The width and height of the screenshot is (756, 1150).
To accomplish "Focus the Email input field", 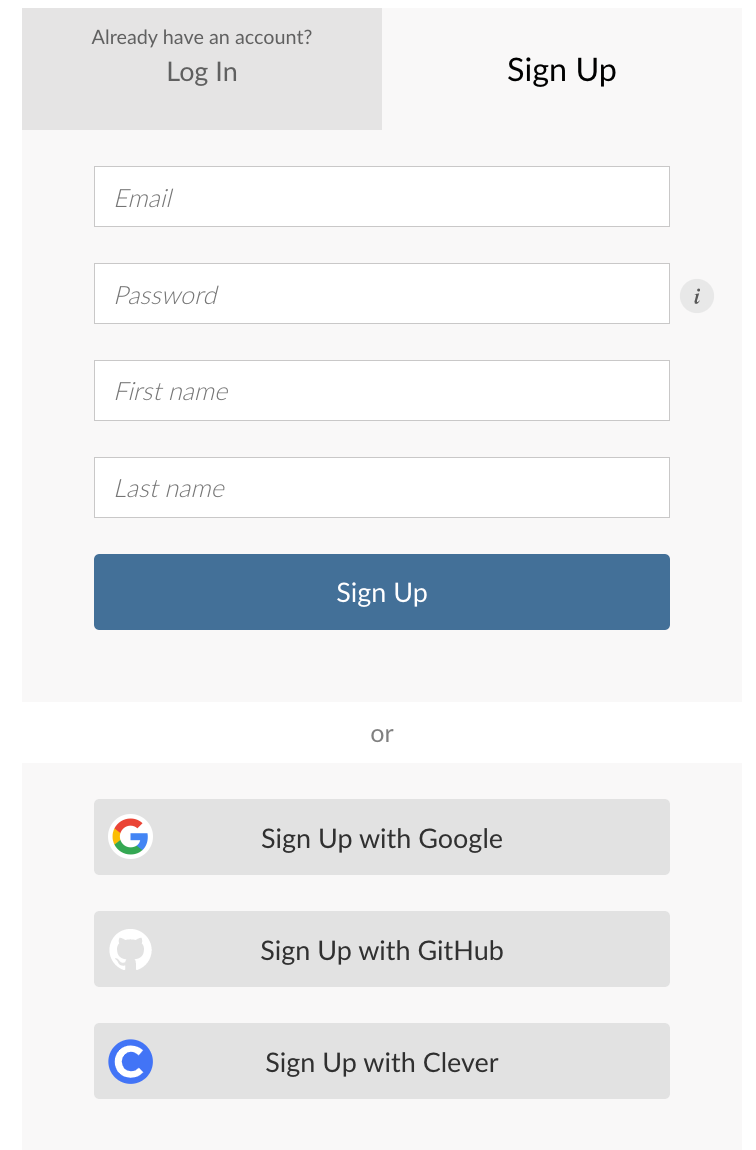I will point(381,196).
